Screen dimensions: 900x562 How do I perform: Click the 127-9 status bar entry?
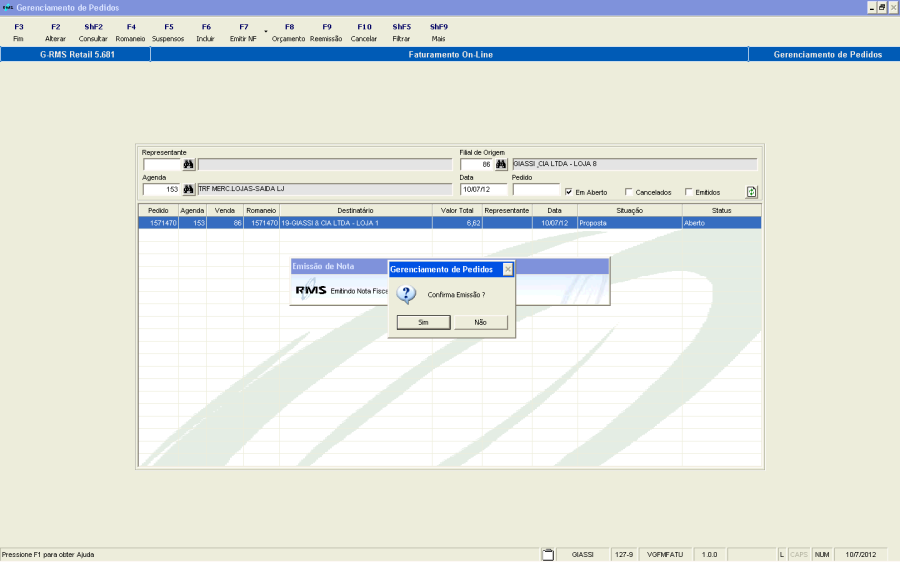click(624, 555)
